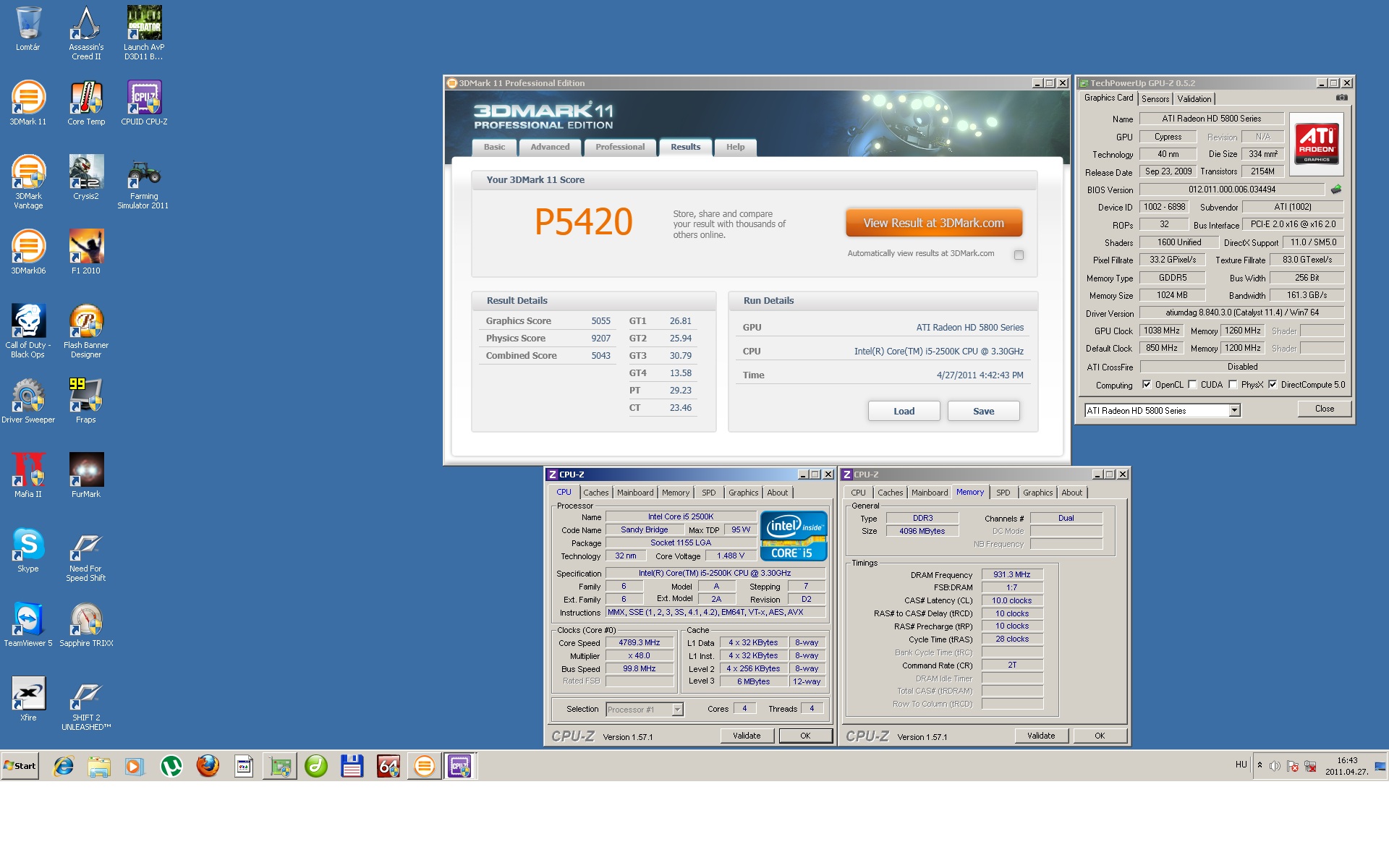
Task: Click Validate in left CPU-Z window
Action: pos(747,736)
